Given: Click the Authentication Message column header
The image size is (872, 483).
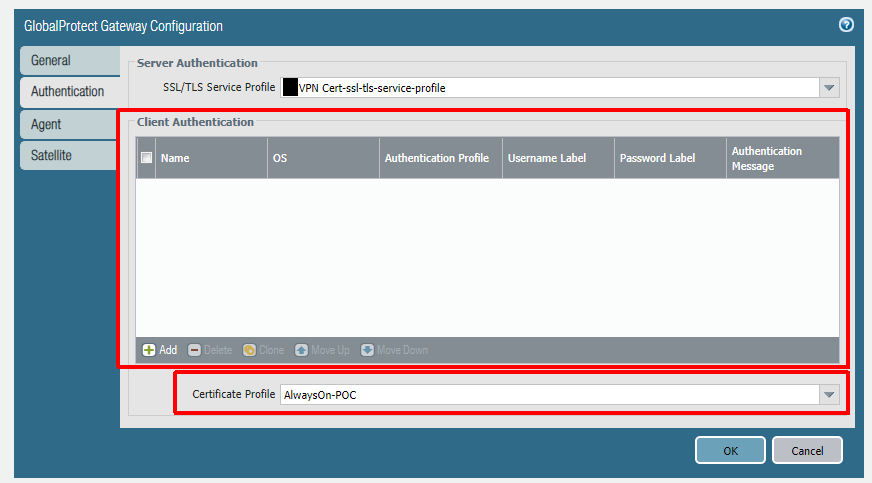Looking at the screenshot, I should click(782, 158).
